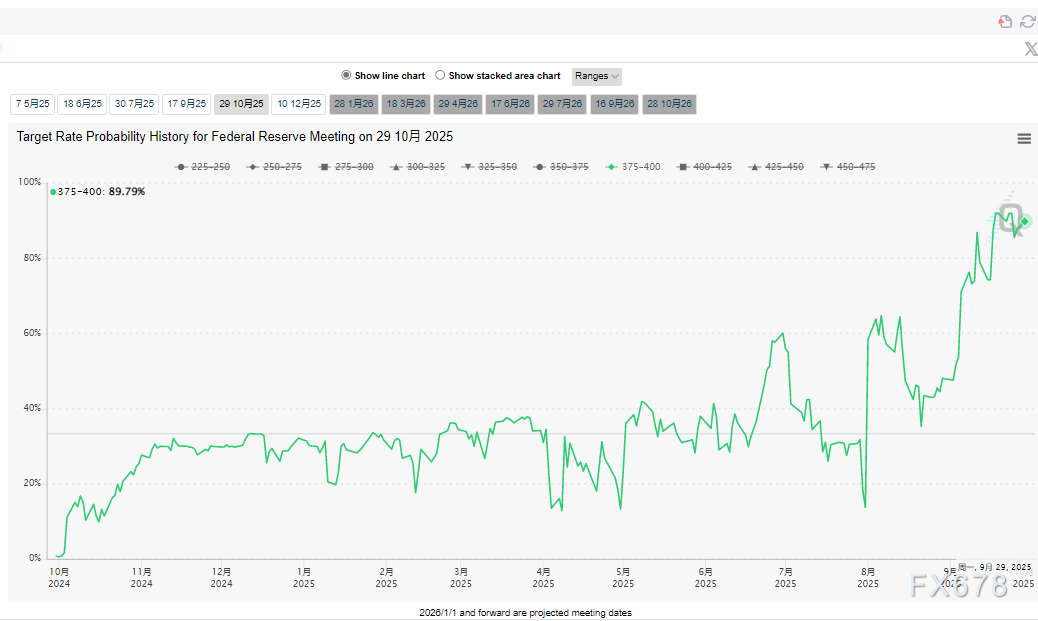The height and width of the screenshot is (621, 1038).
Task: Click the refresh icon at top right
Action: click(x=1027, y=21)
